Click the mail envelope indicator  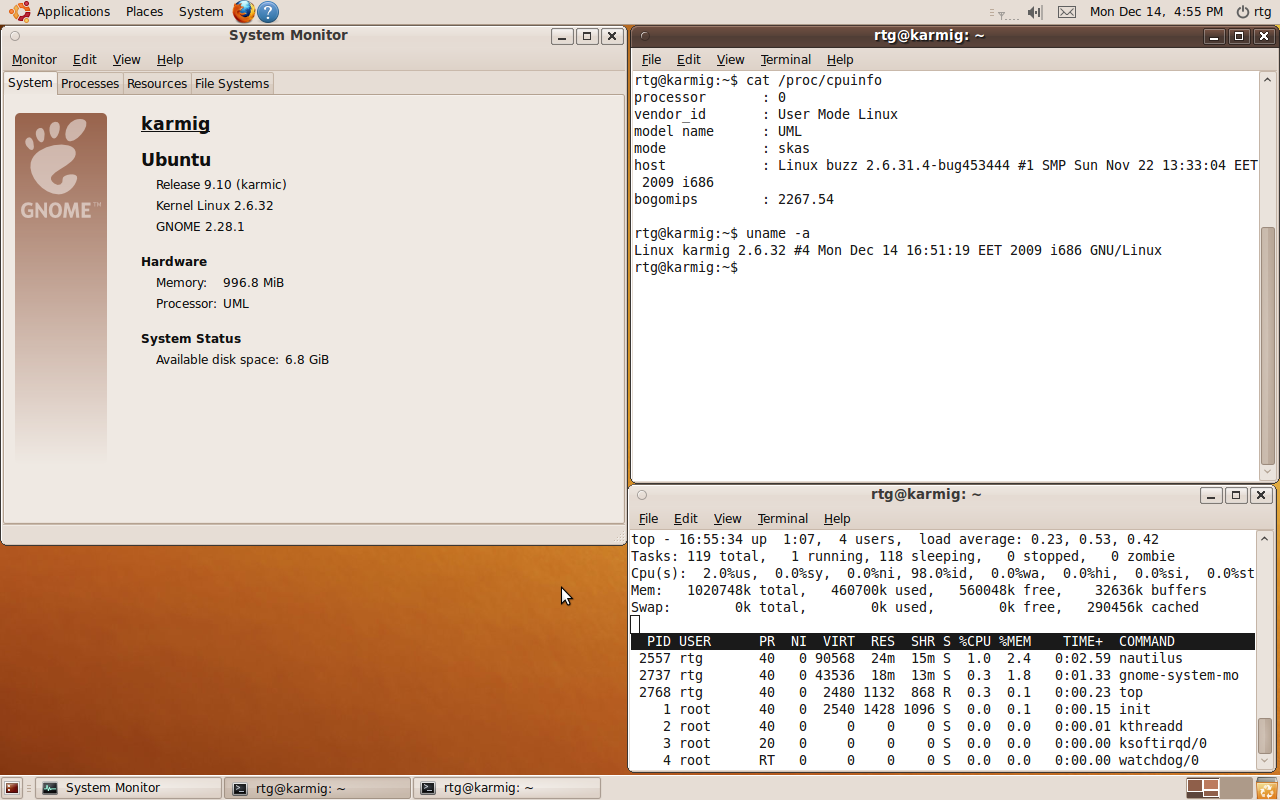point(1067,12)
